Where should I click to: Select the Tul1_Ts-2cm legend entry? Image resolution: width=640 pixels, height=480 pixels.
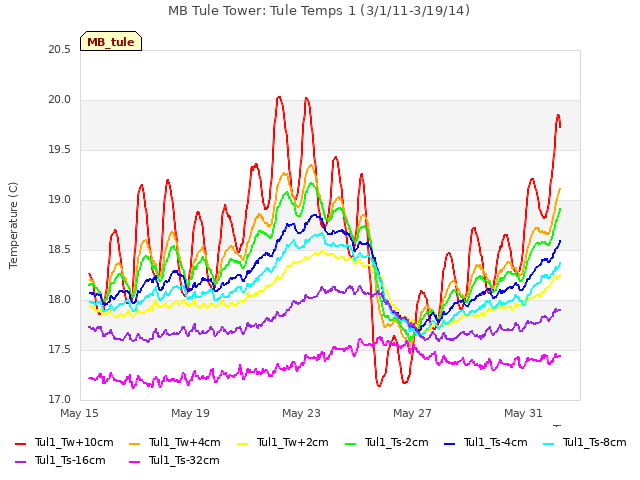(387, 443)
